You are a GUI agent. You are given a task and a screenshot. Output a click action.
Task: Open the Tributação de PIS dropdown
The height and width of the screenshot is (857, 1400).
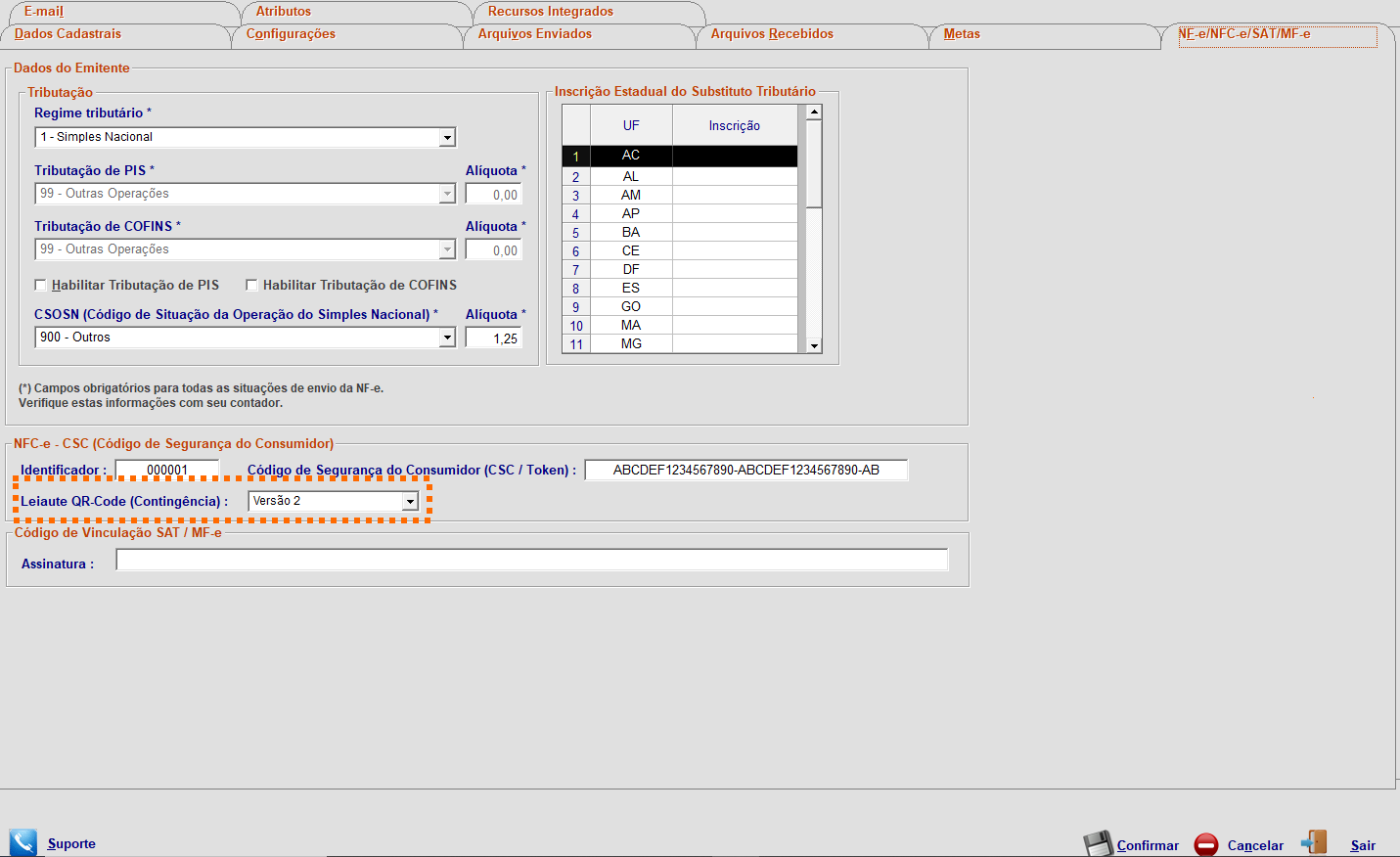coord(447,194)
